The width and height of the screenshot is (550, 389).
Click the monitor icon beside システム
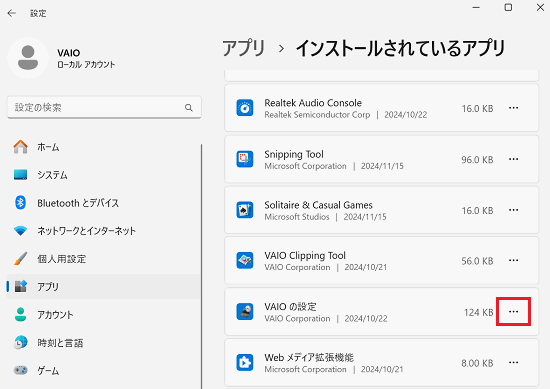click(20, 175)
